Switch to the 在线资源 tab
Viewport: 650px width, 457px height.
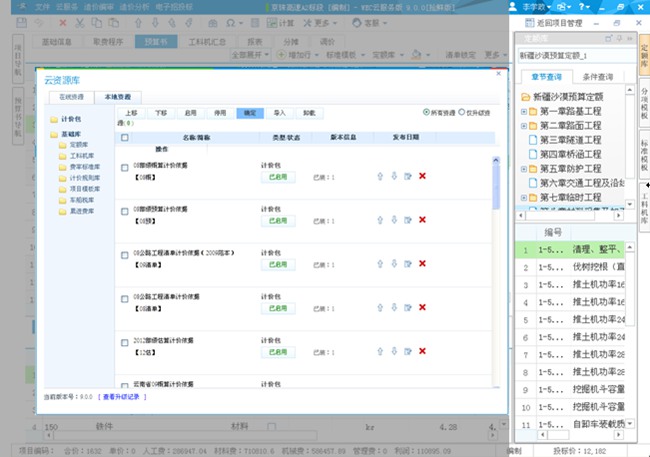tap(71, 96)
